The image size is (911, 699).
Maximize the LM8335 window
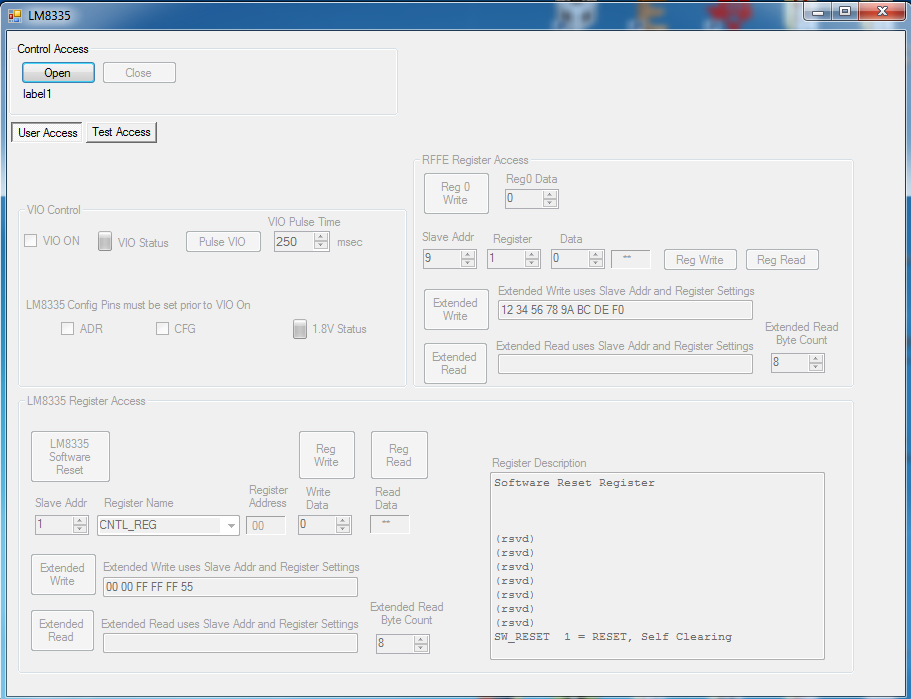point(845,12)
